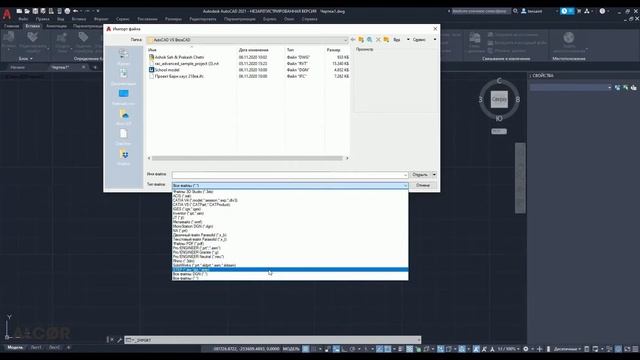Screen dimensions: 640x360
Task: Open the Desktop place in dialog sidebar
Action: [123, 97]
